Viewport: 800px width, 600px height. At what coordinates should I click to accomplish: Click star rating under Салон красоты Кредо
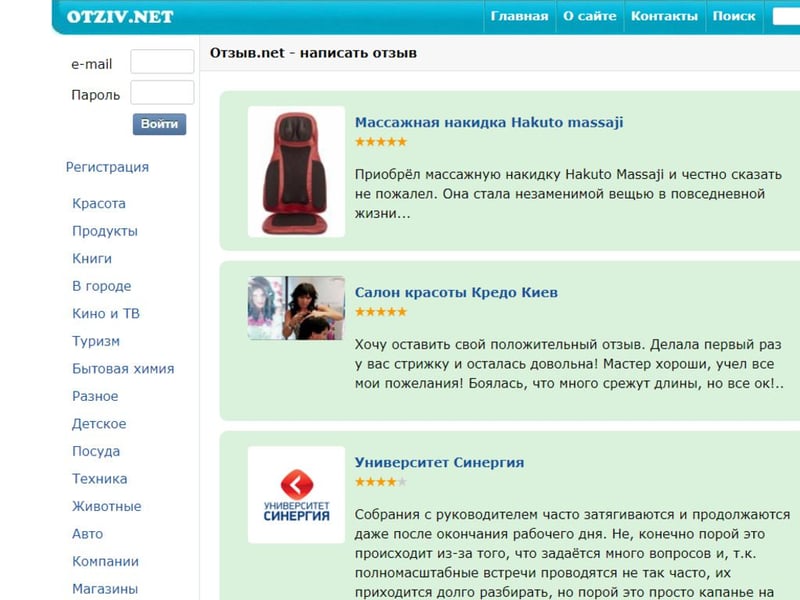(x=381, y=312)
